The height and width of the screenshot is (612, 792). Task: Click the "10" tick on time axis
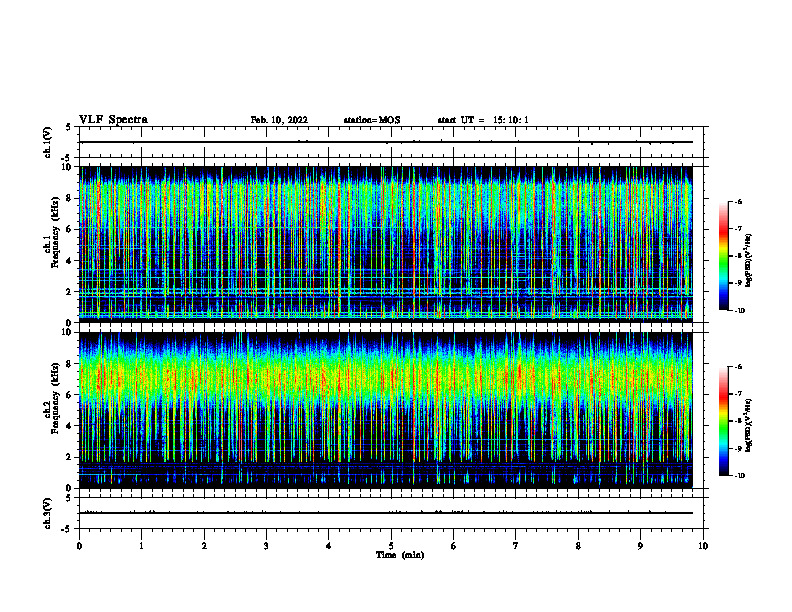[x=703, y=546]
